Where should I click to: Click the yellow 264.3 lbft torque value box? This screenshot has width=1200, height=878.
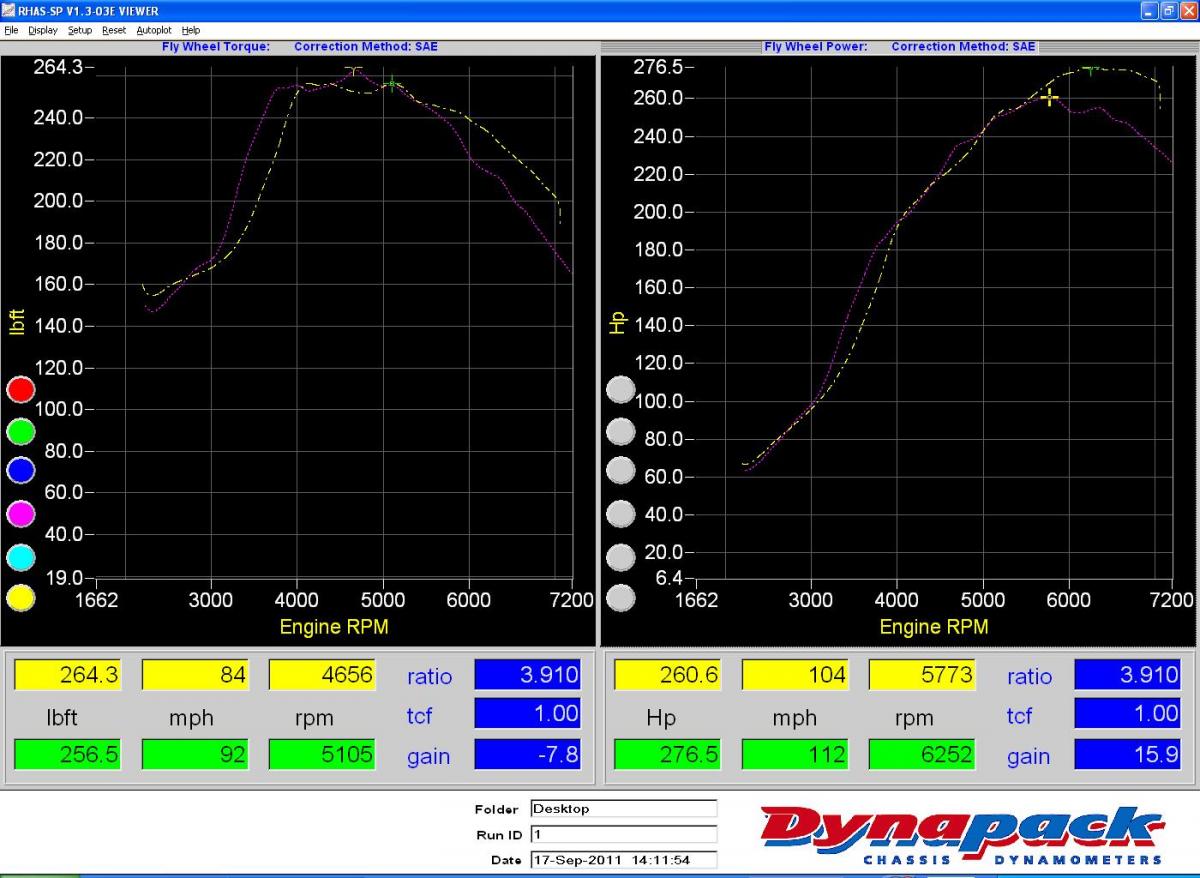pos(67,675)
